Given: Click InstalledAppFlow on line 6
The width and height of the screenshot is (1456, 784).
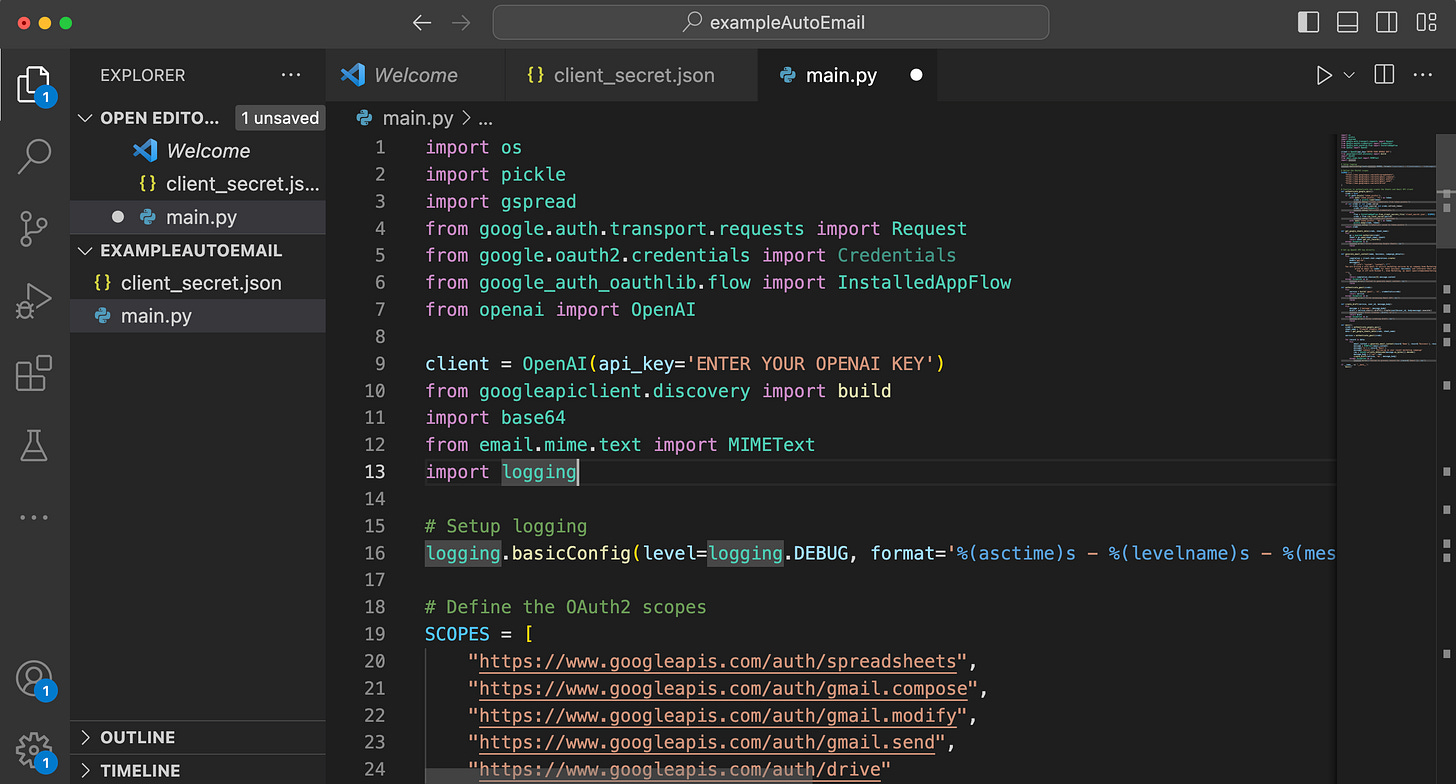Looking at the screenshot, I should coord(924,282).
